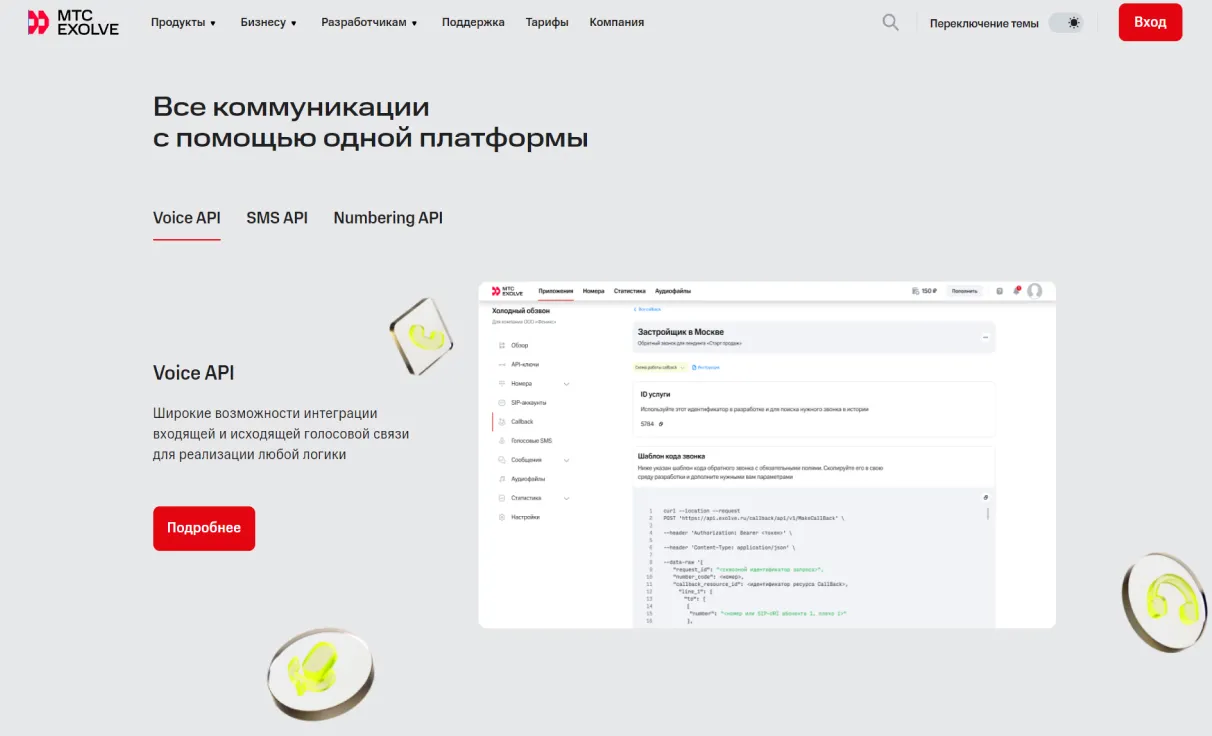Expand the Бизнесу dropdown menu

pos(269,22)
